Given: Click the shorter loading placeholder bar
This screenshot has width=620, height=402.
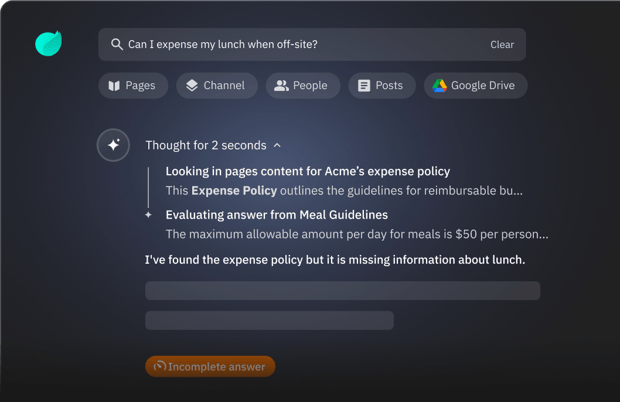Looking at the screenshot, I should 269,320.
